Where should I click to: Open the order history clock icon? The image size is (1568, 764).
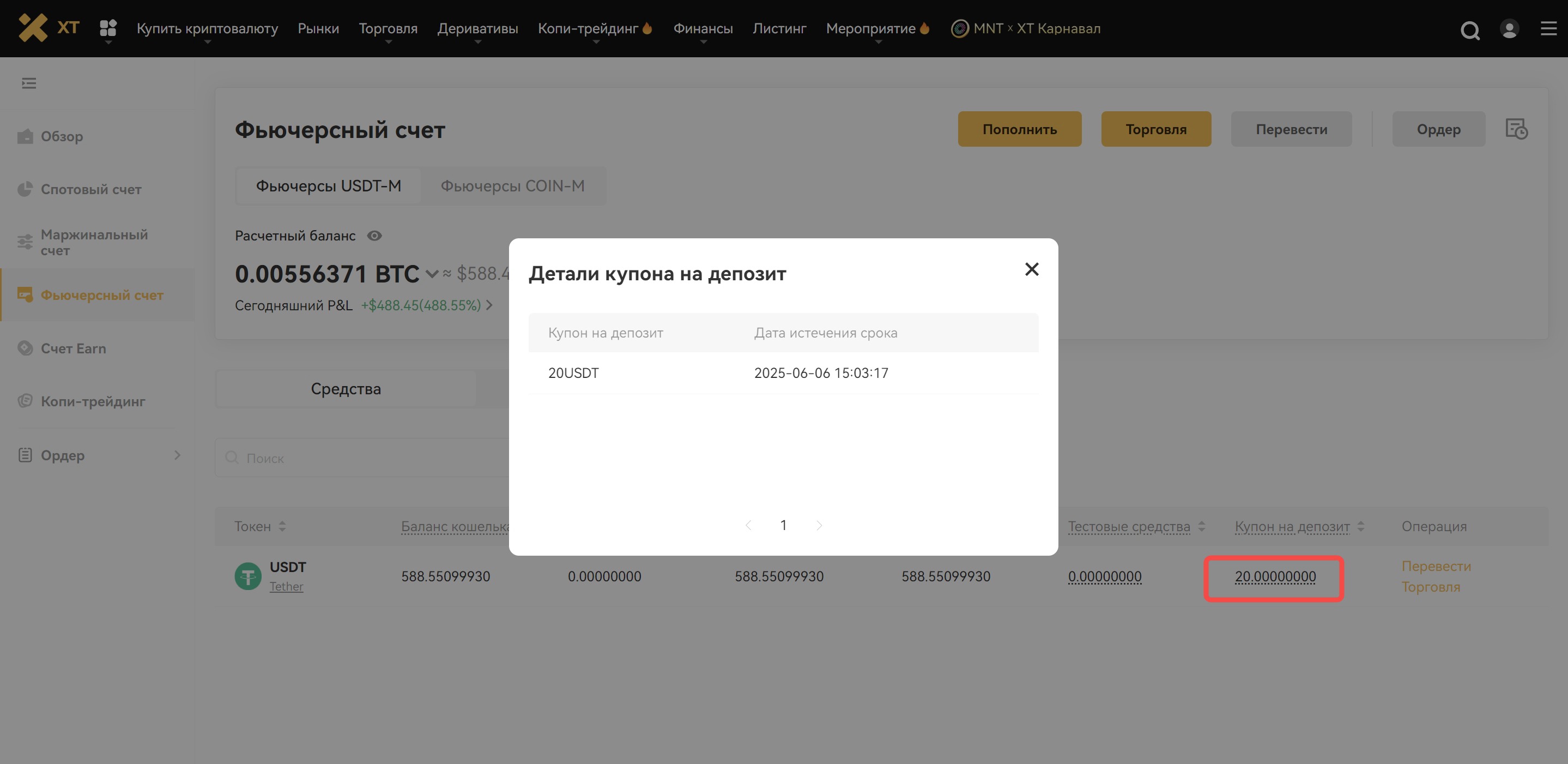(1516, 129)
